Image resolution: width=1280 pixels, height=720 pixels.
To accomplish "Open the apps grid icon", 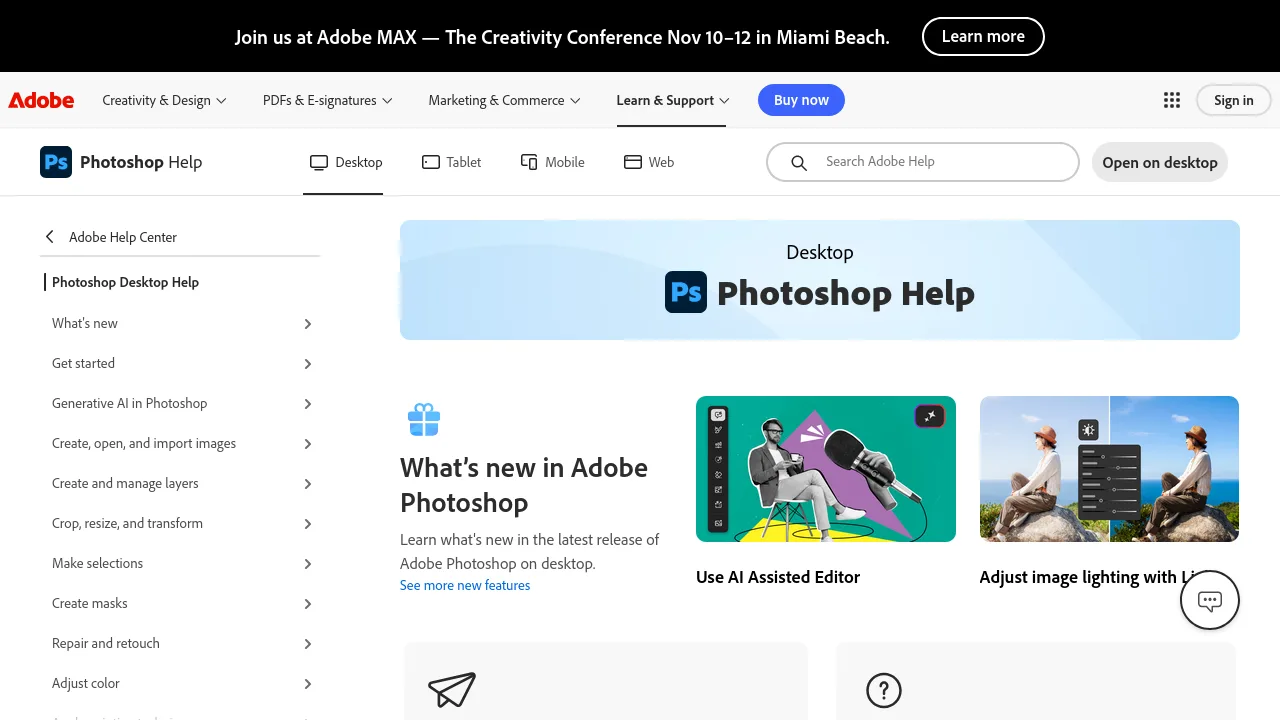I will [1172, 100].
